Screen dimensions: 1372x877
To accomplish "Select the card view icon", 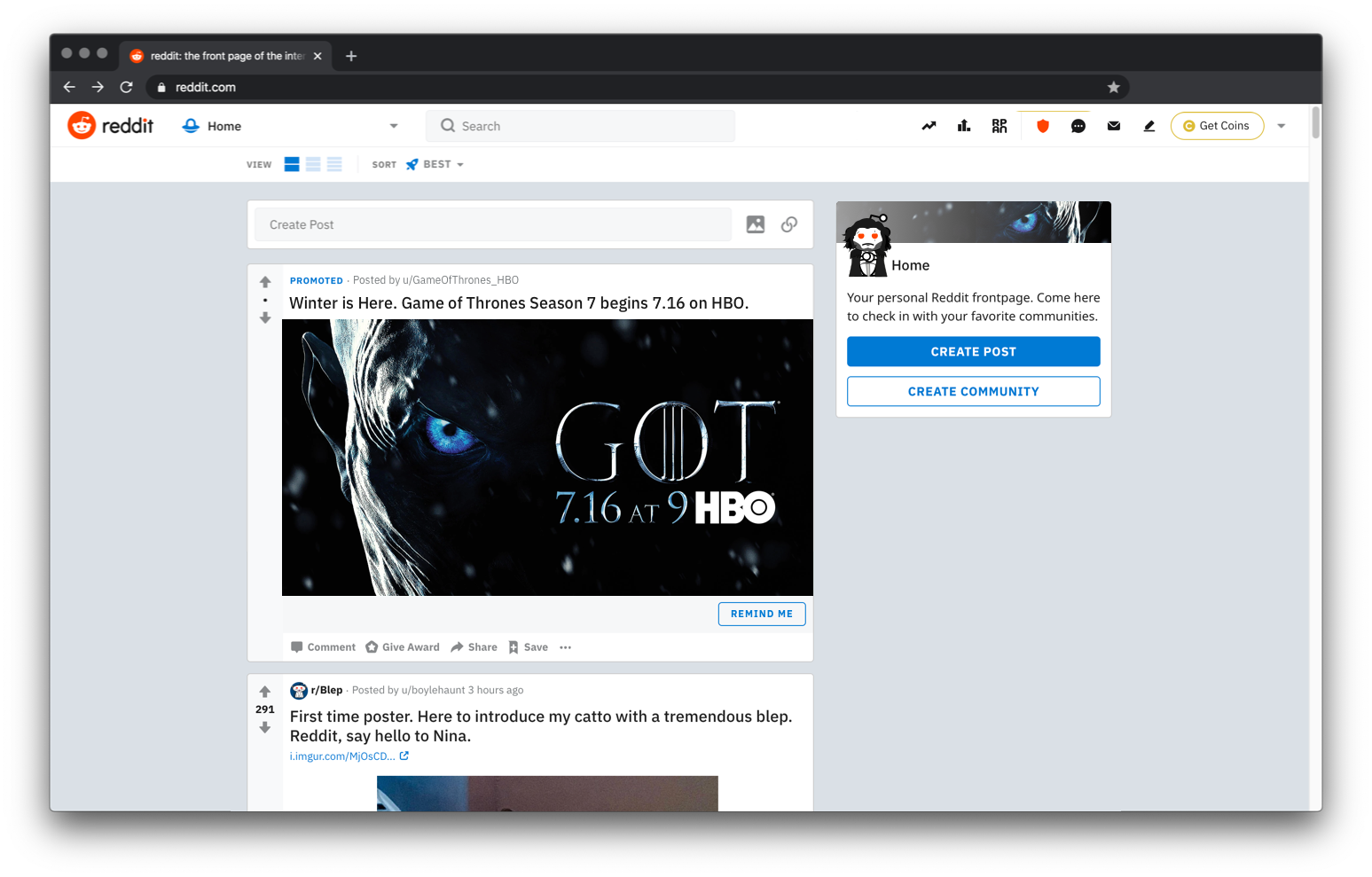I will (x=292, y=164).
